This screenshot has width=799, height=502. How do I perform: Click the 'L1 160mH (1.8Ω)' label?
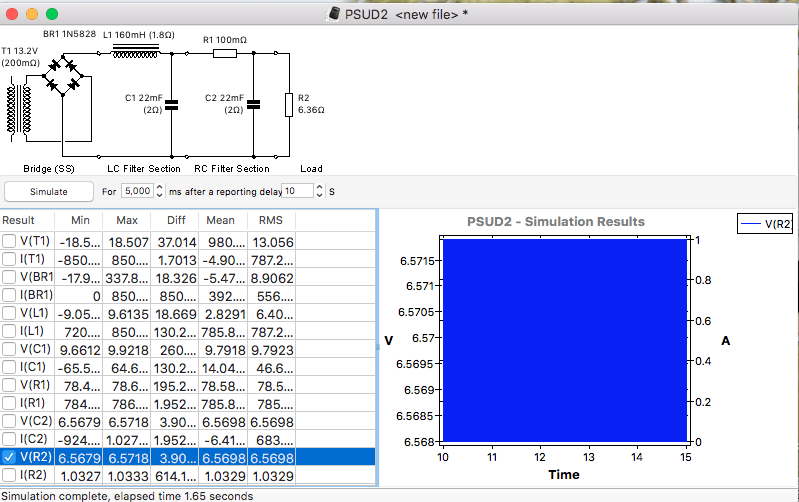pyautogui.click(x=139, y=35)
